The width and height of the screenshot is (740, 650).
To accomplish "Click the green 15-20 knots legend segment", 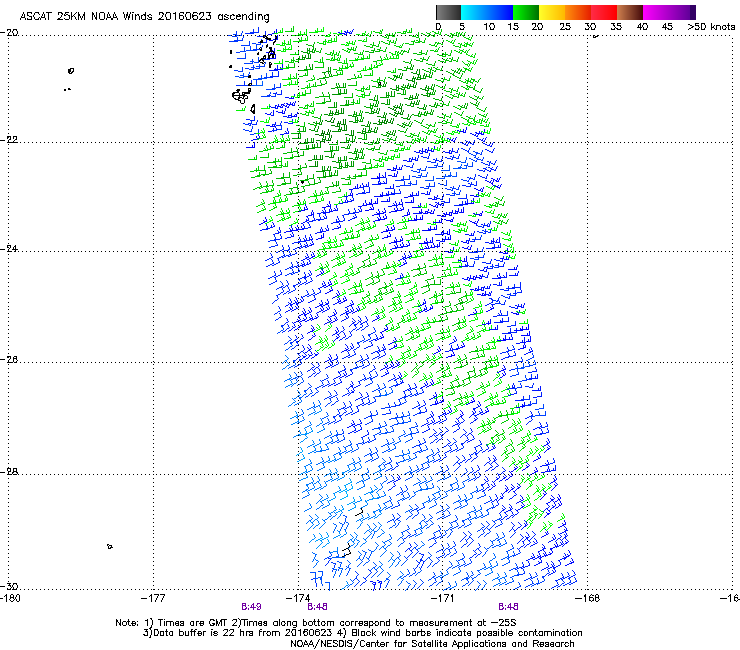I will (x=526, y=12).
